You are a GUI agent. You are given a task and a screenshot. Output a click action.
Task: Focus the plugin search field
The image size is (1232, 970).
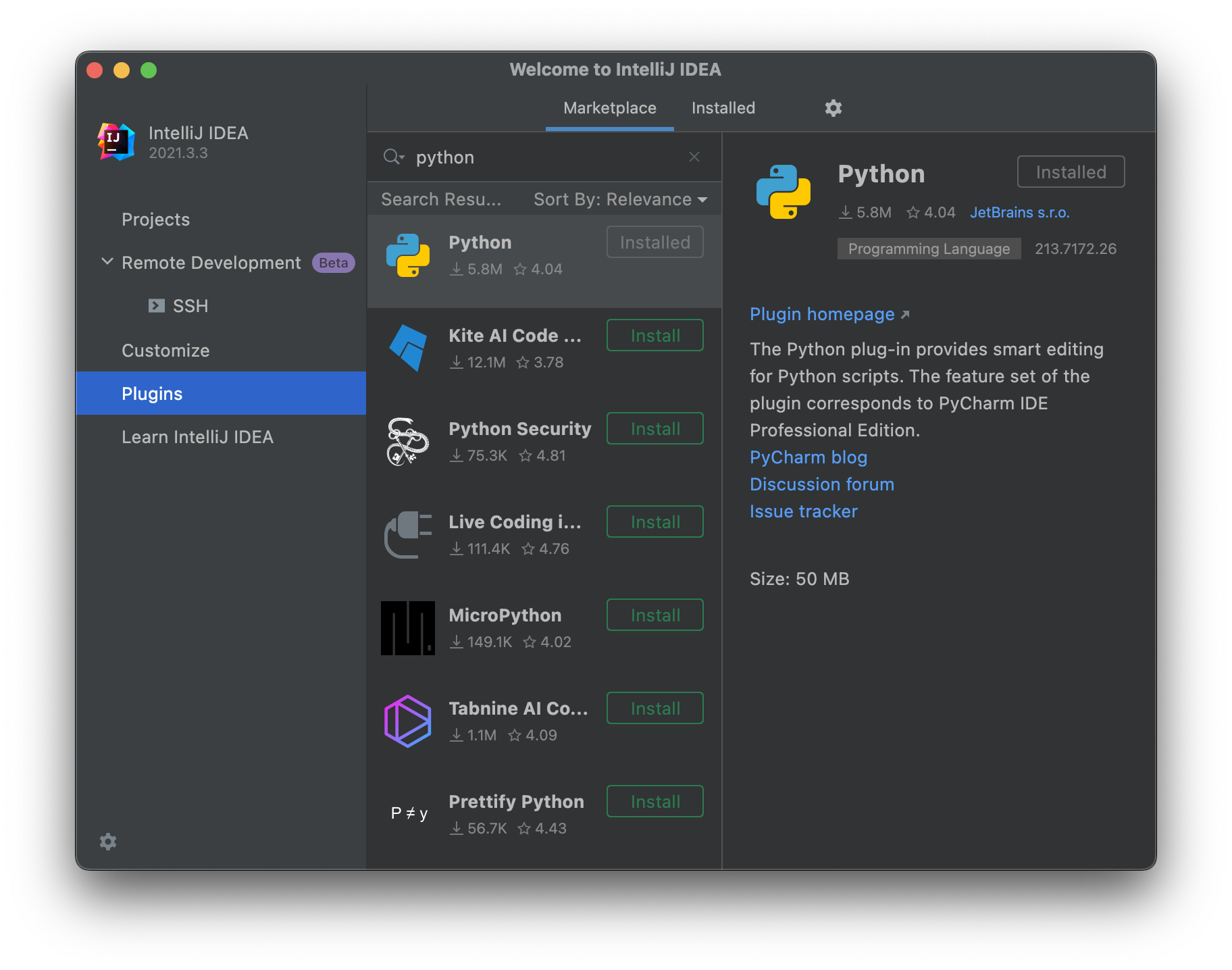pyautogui.click(x=546, y=157)
